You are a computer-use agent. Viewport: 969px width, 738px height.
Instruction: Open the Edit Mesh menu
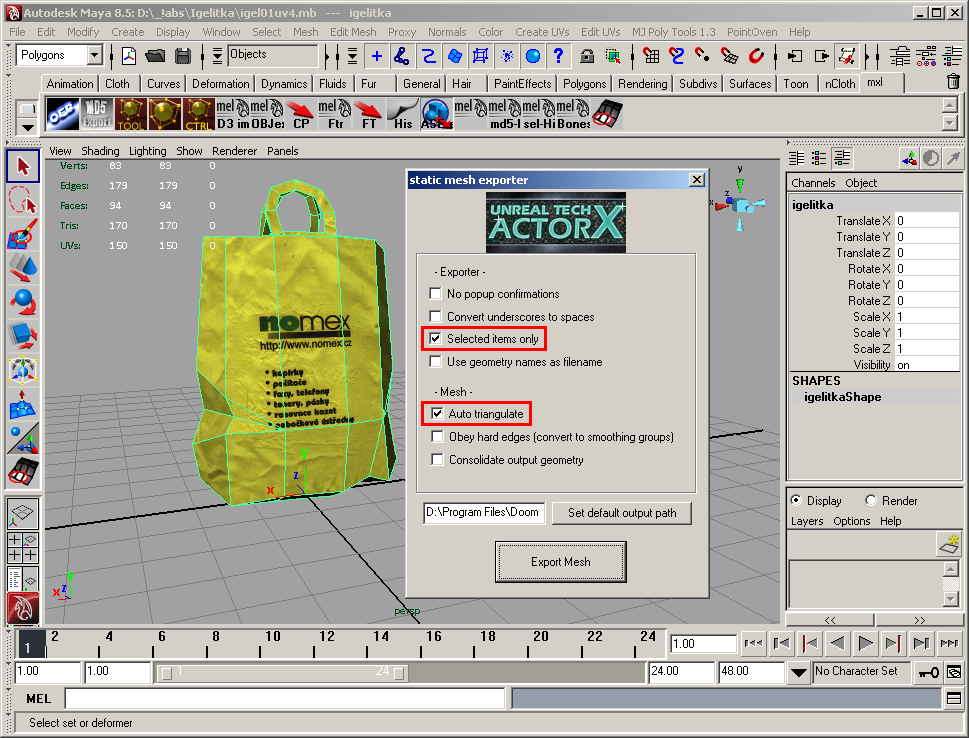[353, 32]
